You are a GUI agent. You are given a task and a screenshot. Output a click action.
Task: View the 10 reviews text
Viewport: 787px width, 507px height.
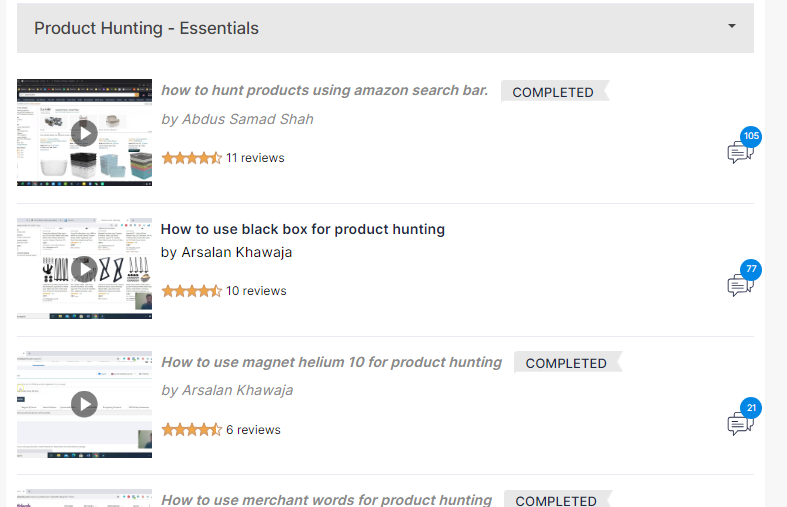(256, 291)
